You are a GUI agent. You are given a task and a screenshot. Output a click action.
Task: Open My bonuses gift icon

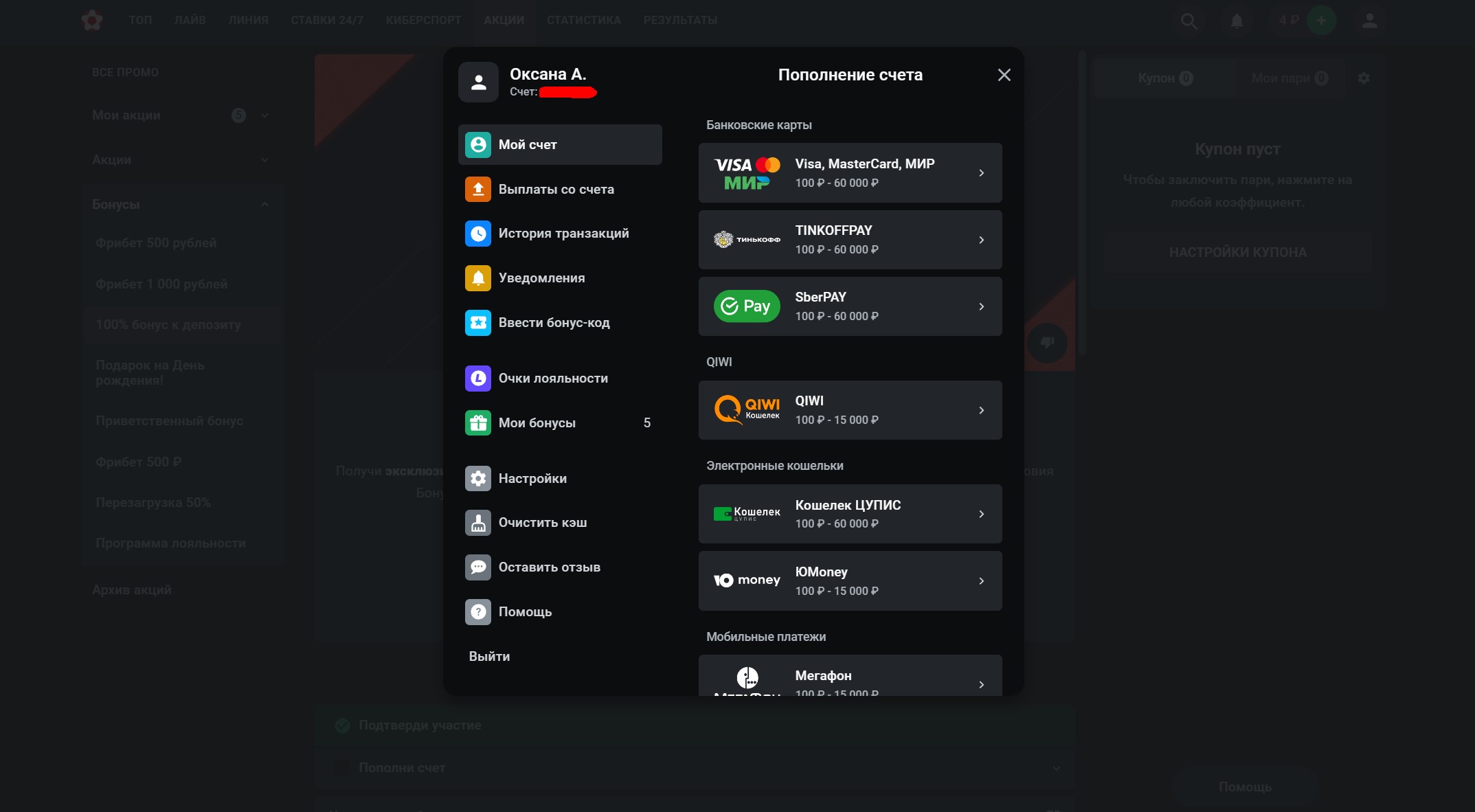point(477,423)
